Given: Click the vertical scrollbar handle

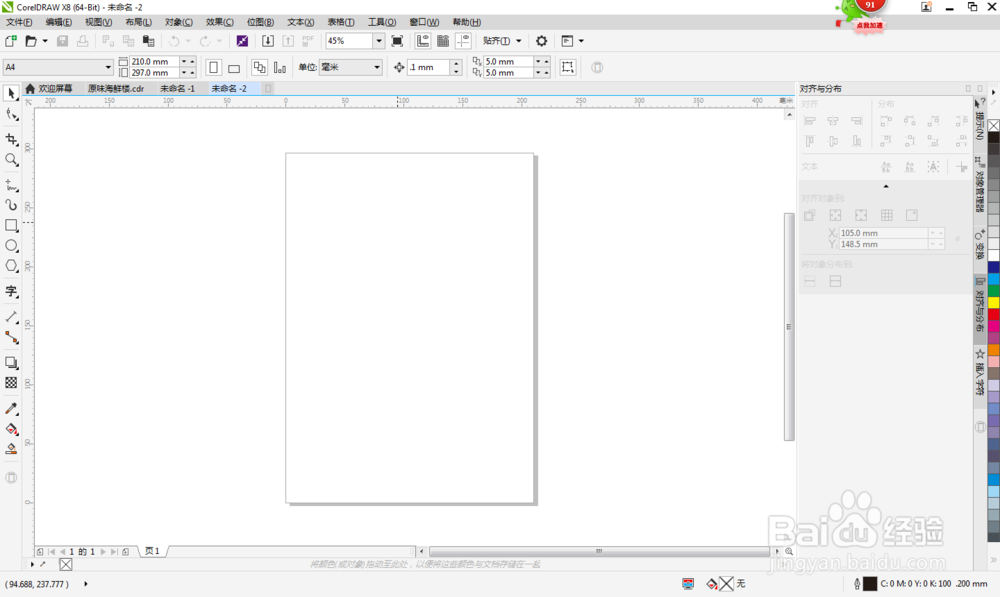Looking at the screenshot, I should [x=789, y=327].
